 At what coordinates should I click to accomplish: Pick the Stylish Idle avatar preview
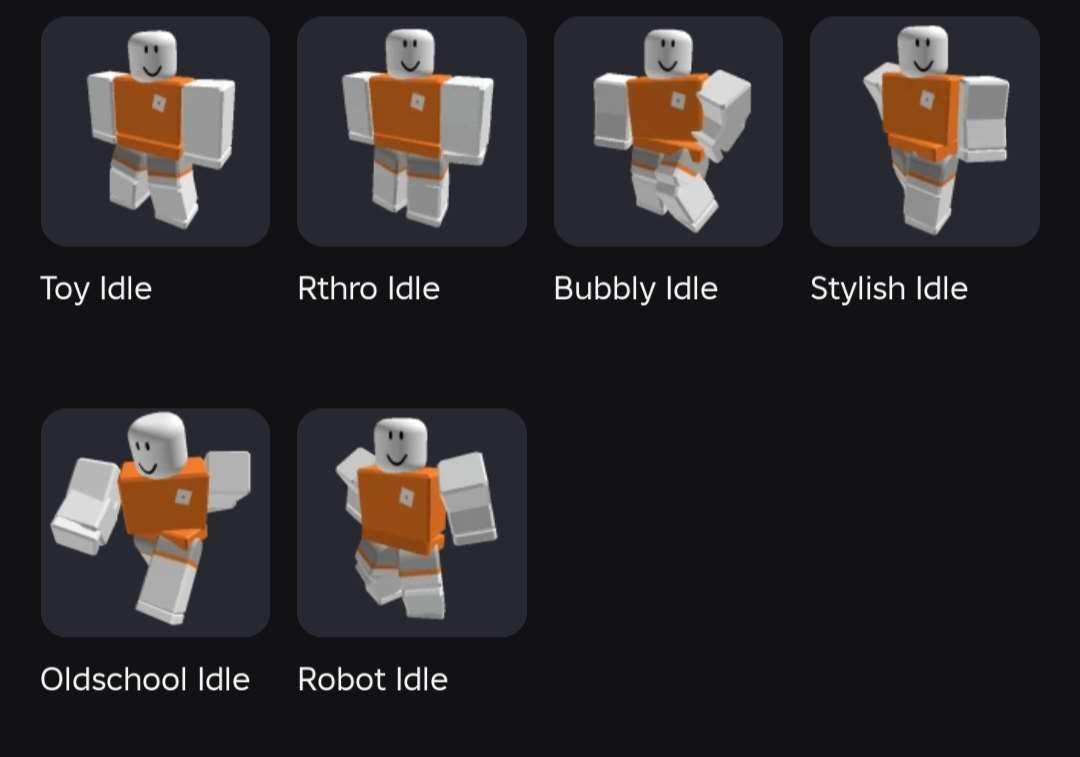[925, 132]
